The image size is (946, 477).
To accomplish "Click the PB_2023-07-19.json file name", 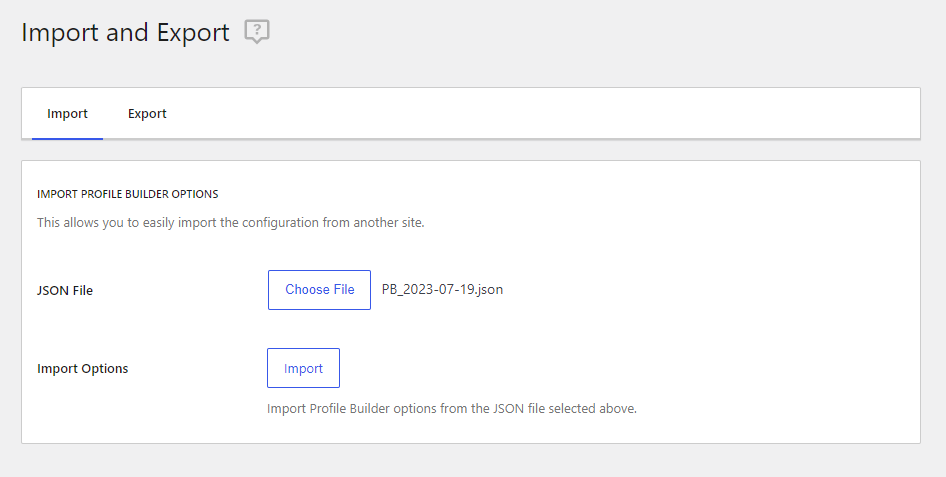I will (442, 289).
